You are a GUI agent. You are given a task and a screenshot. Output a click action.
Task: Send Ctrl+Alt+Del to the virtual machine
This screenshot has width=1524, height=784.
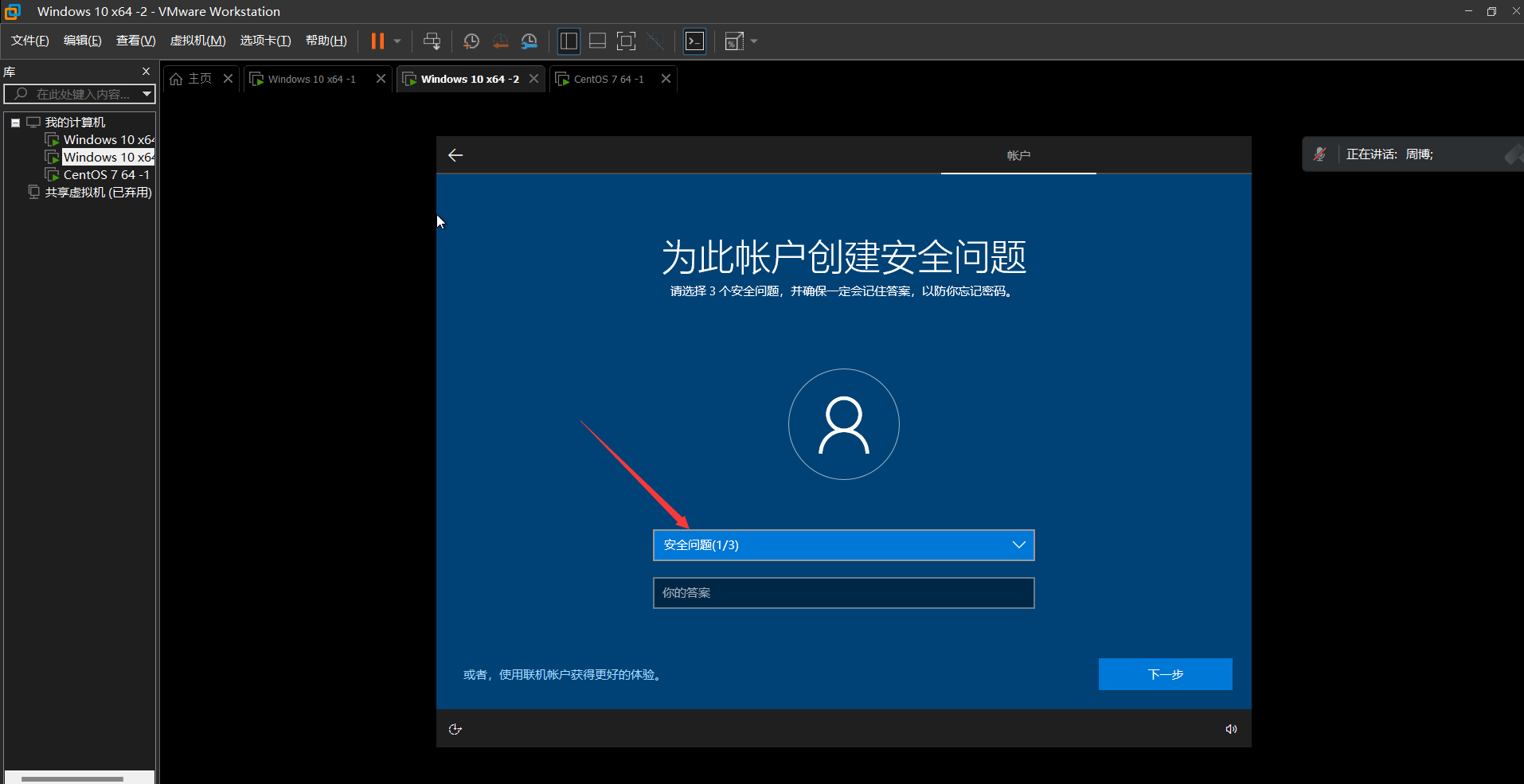pyautogui.click(x=432, y=41)
